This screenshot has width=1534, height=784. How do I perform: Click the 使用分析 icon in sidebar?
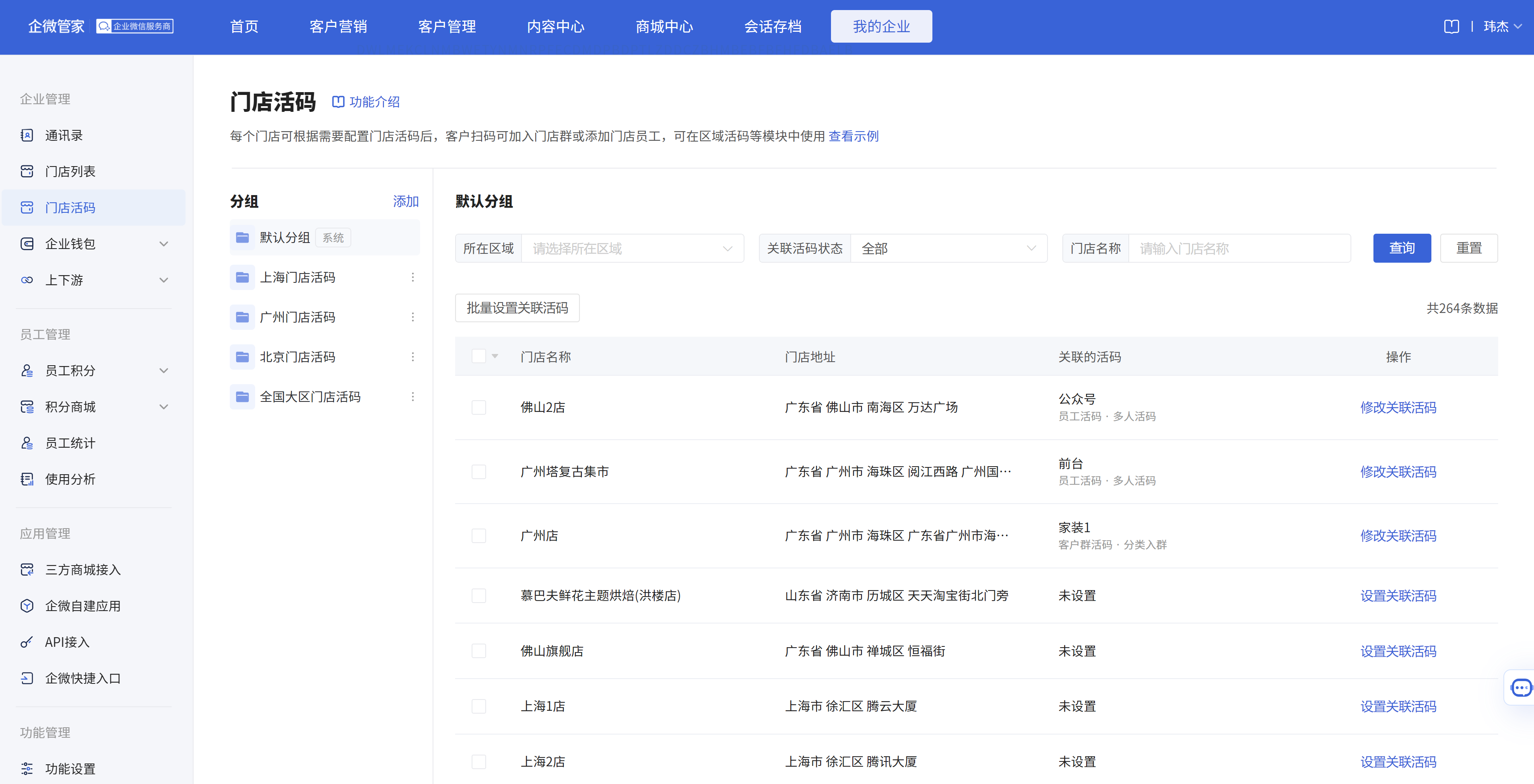tap(27, 479)
